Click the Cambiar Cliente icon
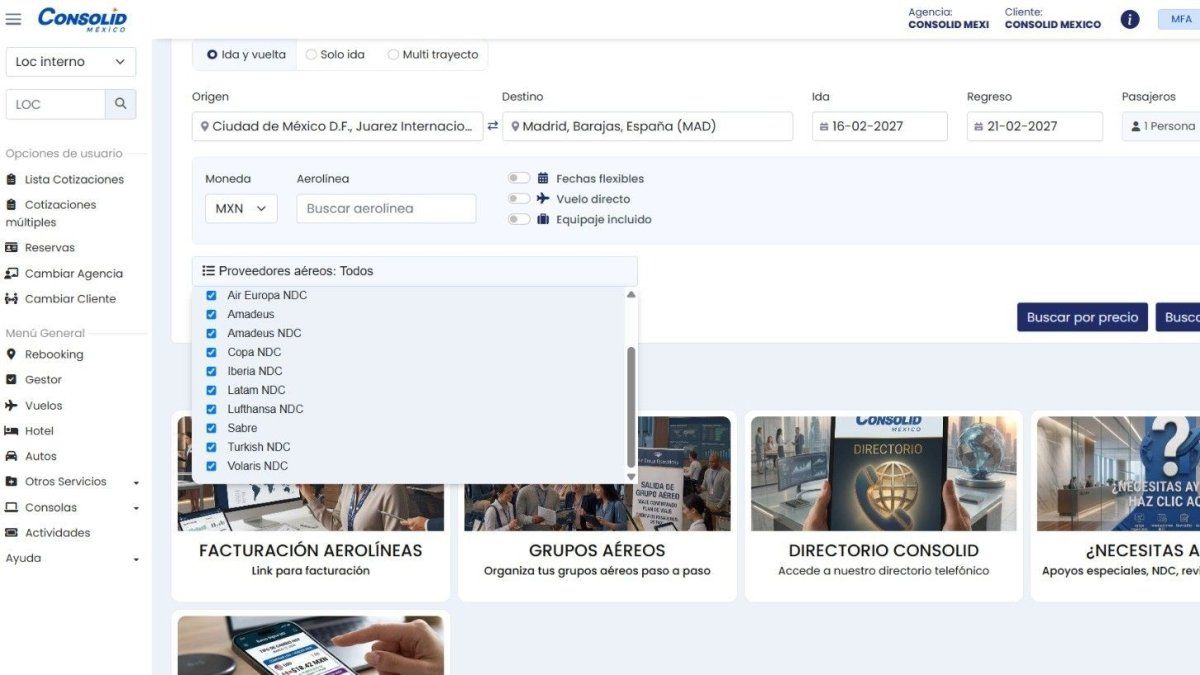The width and height of the screenshot is (1200, 675). coord(12,299)
